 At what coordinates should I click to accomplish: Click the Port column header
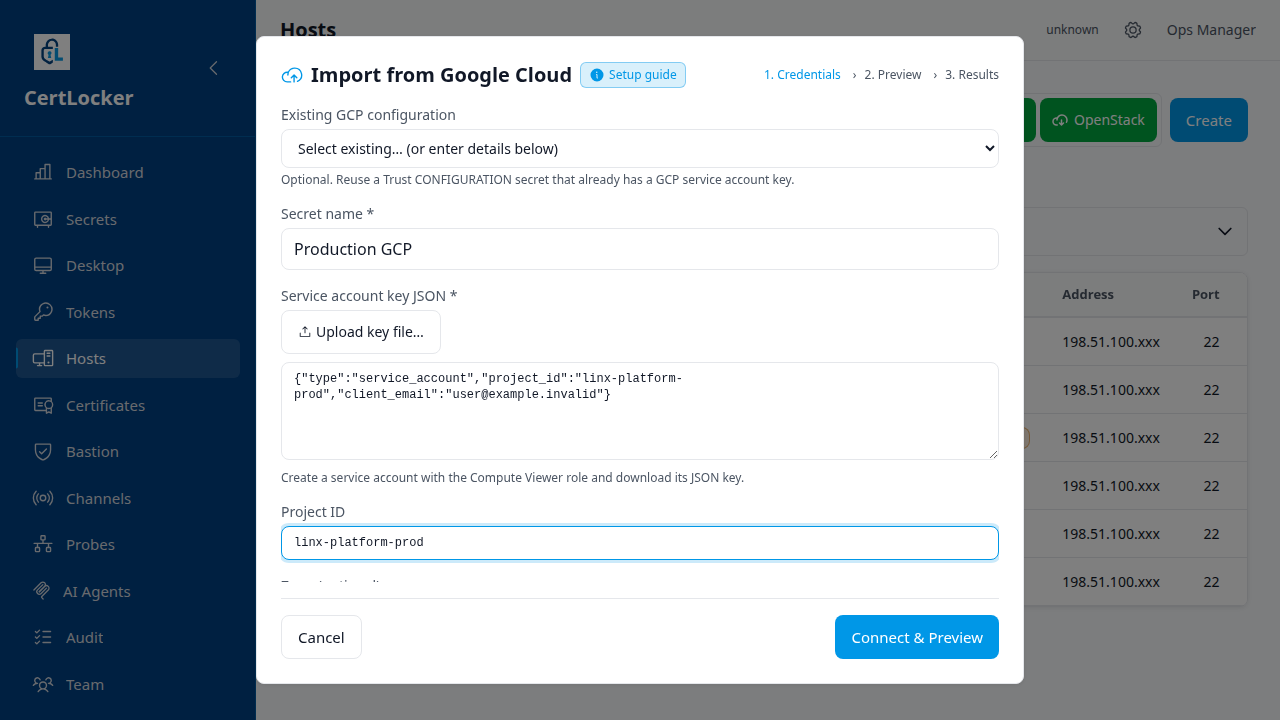pos(1206,294)
